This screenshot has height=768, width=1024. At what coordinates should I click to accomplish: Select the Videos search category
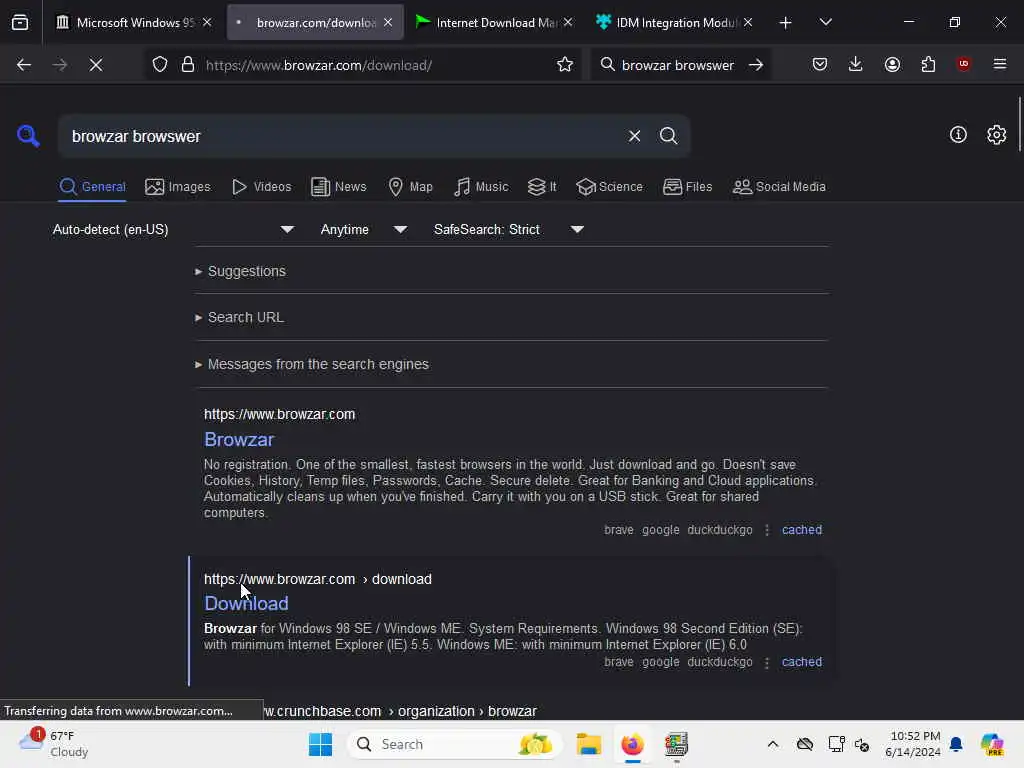tap(261, 187)
